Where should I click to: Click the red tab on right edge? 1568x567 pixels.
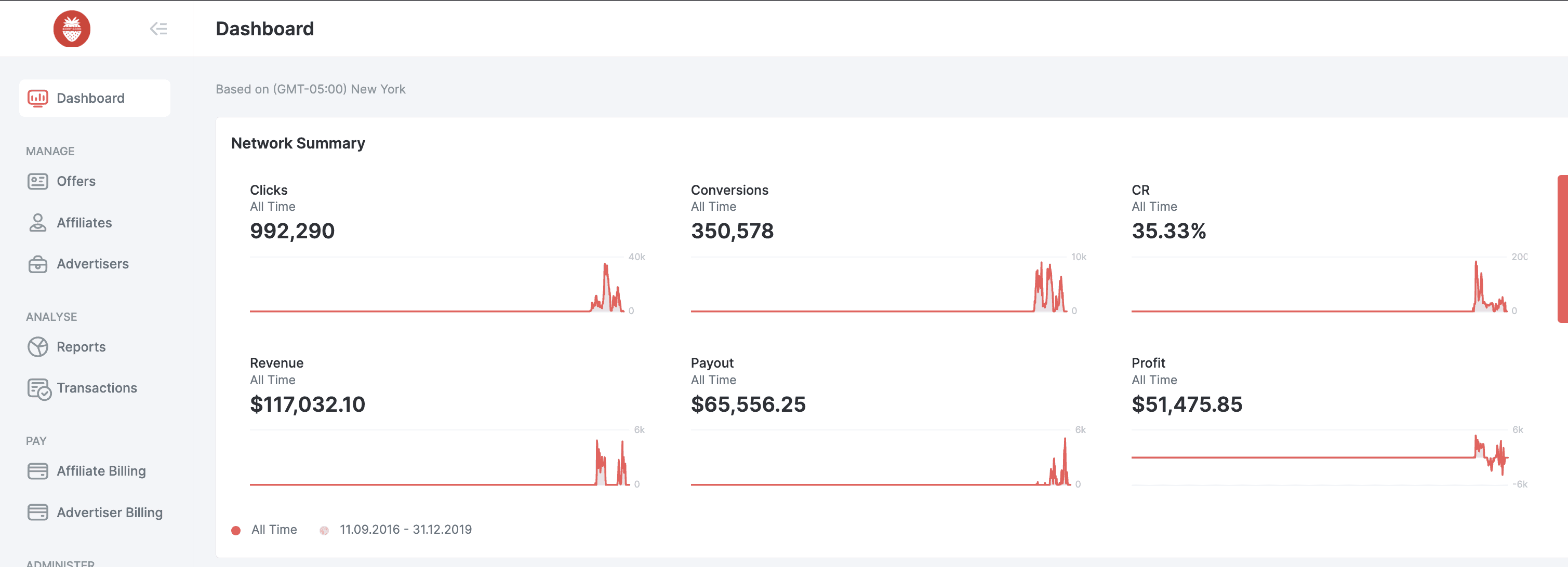click(1562, 248)
